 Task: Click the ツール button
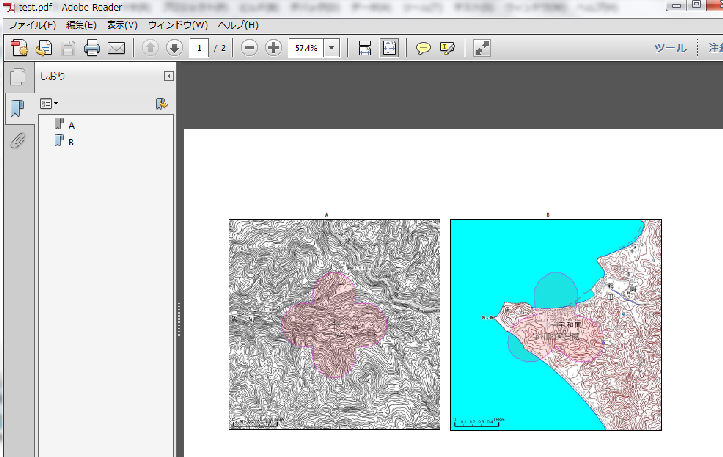[669, 48]
